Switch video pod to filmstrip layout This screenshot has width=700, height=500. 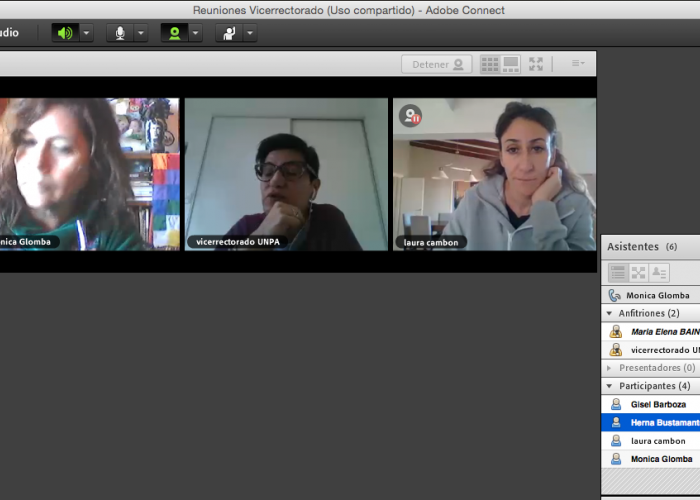[511, 64]
